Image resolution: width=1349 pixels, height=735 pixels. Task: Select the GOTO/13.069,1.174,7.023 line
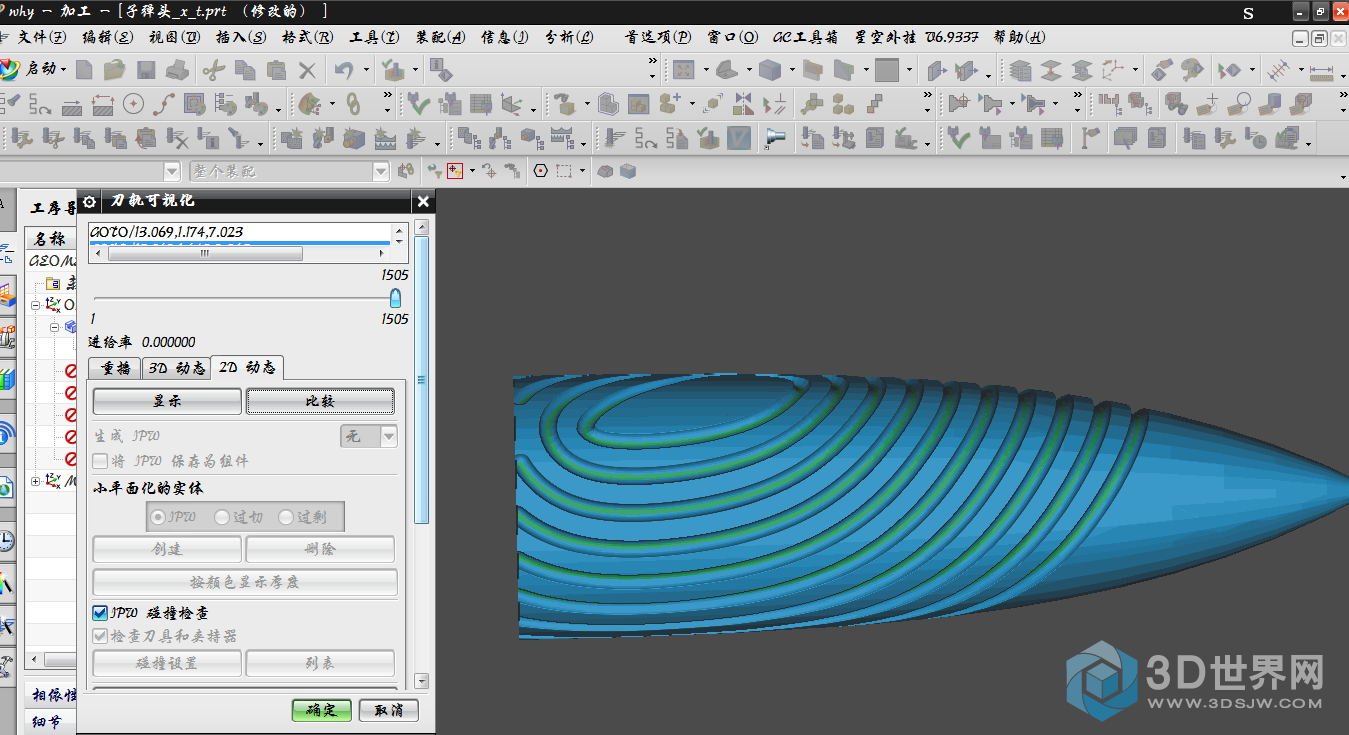(240, 232)
